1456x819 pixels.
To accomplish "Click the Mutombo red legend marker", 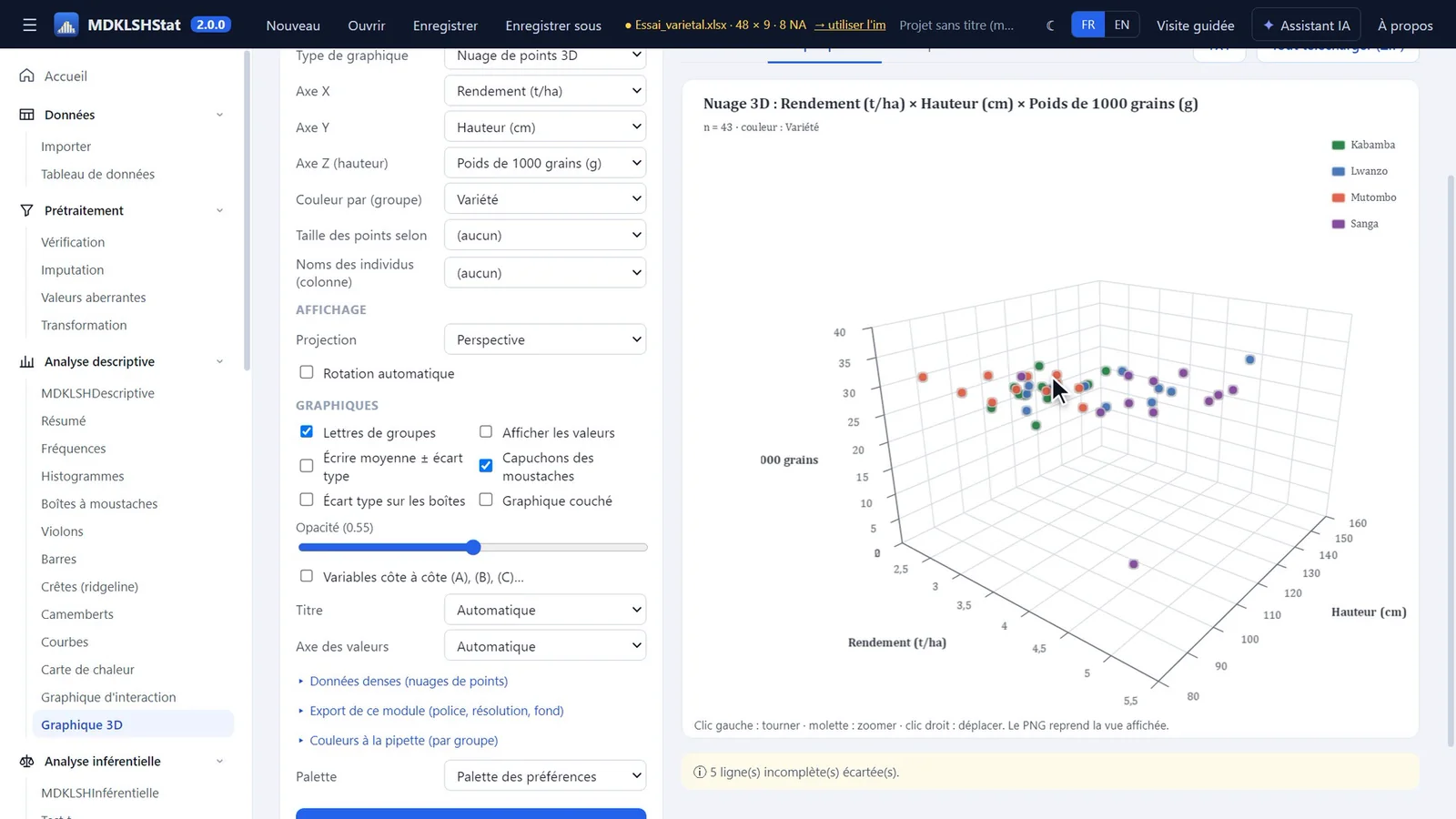I will (1338, 197).
